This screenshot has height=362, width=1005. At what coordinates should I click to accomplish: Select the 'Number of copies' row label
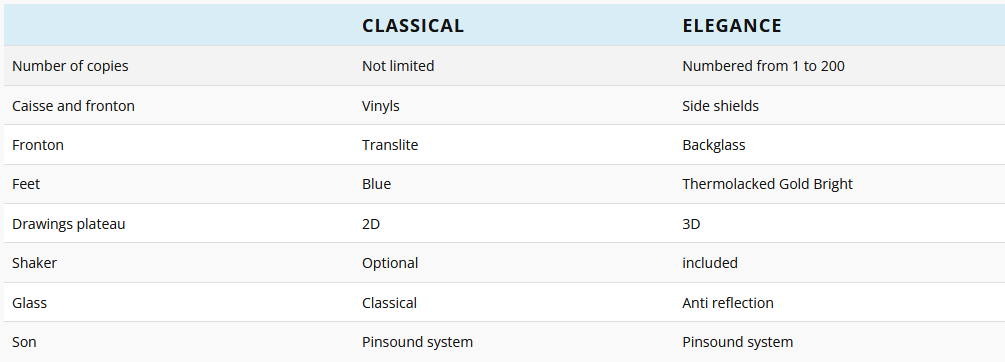click(70, 66)
